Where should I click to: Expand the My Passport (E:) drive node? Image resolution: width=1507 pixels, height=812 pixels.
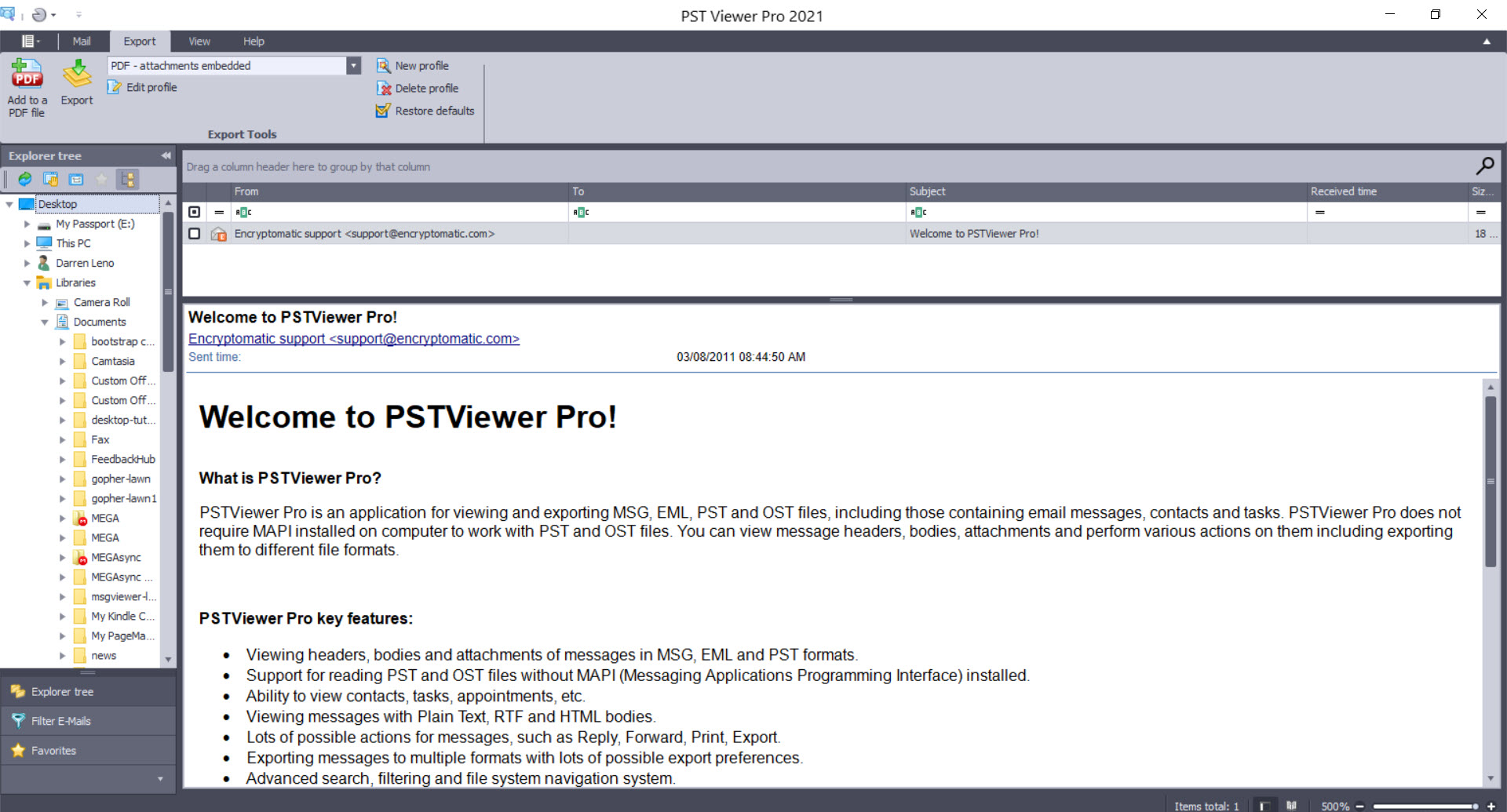(x=27, y=224)
